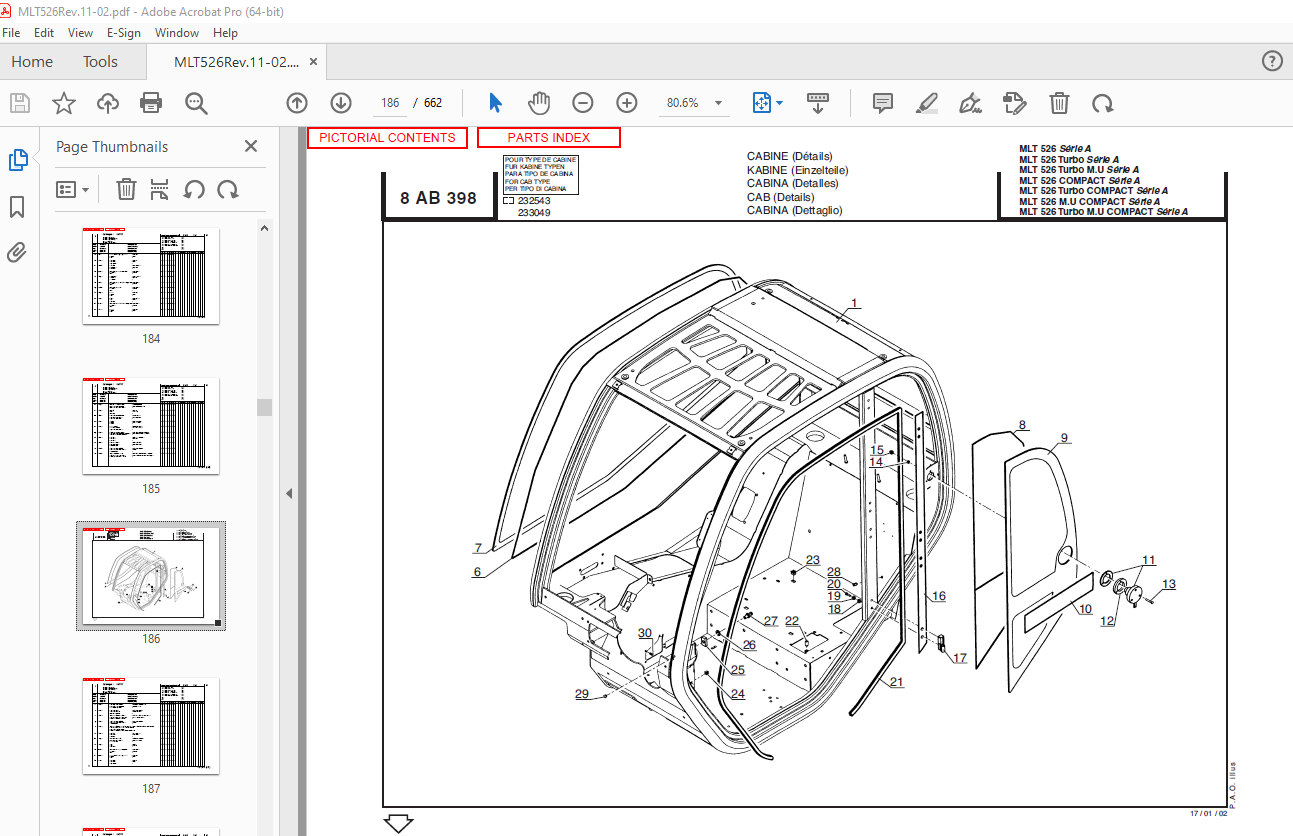Go to next page arrow
The height and width of the screenshot is (836, 1293).
coord(341,103)
